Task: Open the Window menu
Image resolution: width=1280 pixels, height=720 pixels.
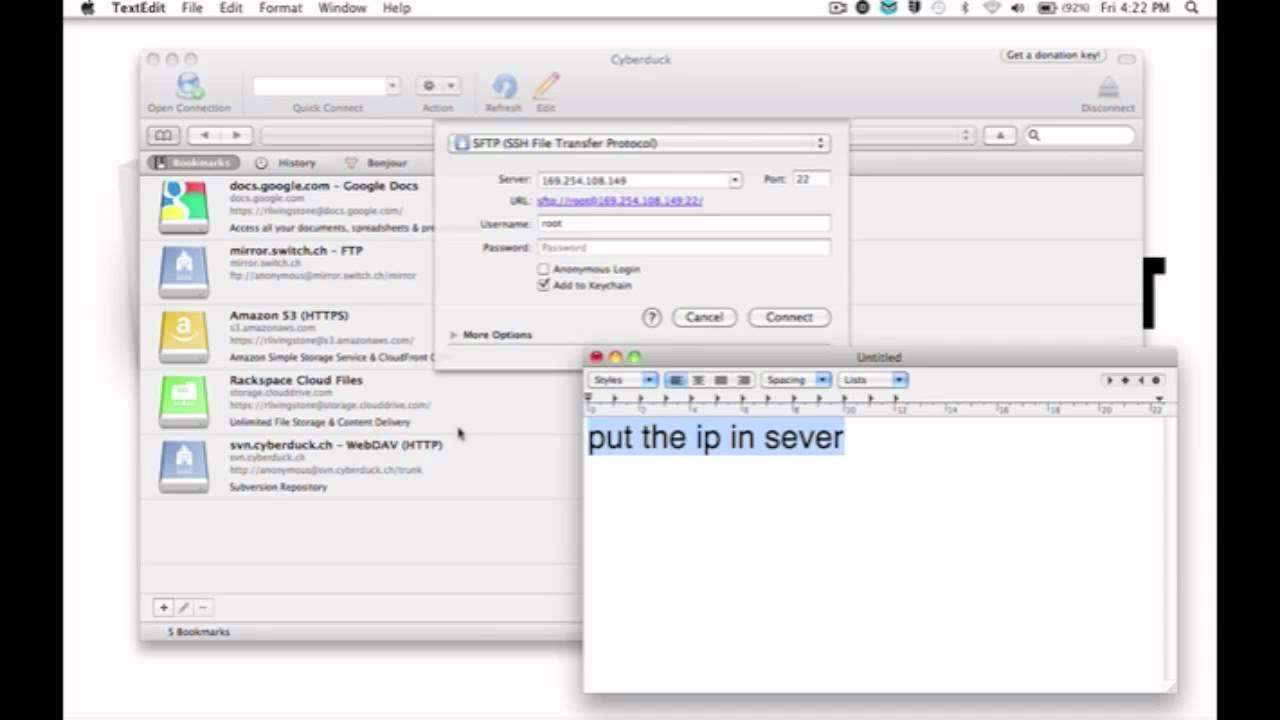Action: (x=342, y=8)
